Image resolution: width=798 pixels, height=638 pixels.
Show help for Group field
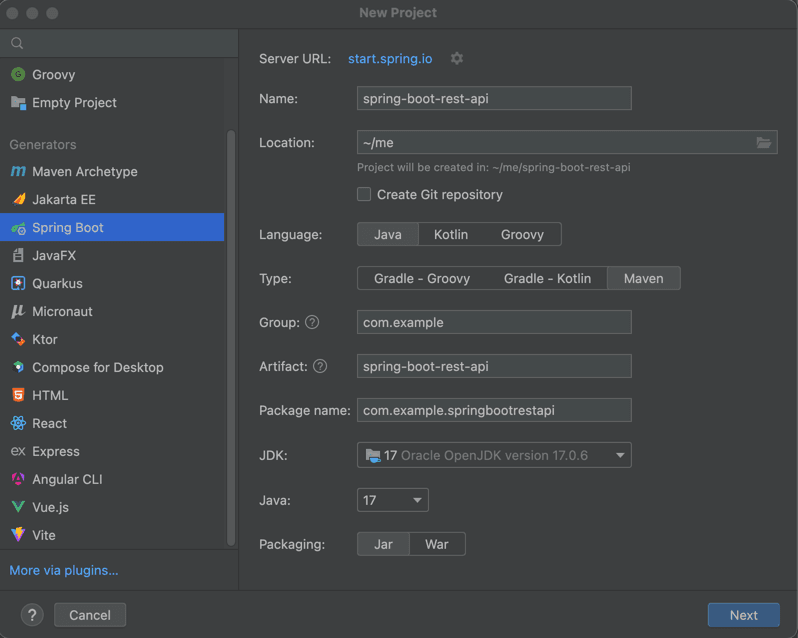pyautogui.click(x=312, y=322)
